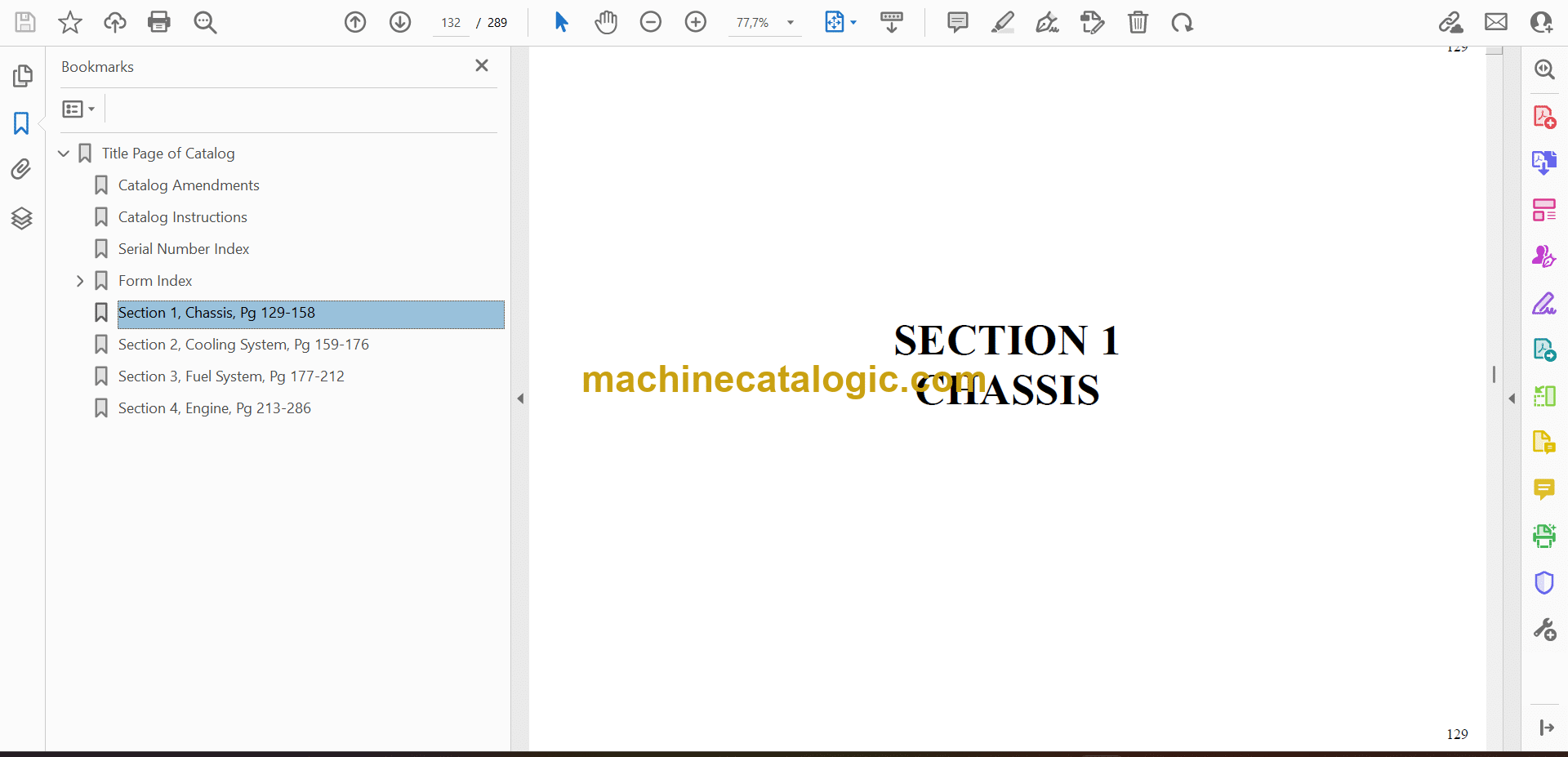Image resolution: width=1568 pixels, height=757 pixels.
Task: Open search tool in right pane
Action: [1544, 69]
